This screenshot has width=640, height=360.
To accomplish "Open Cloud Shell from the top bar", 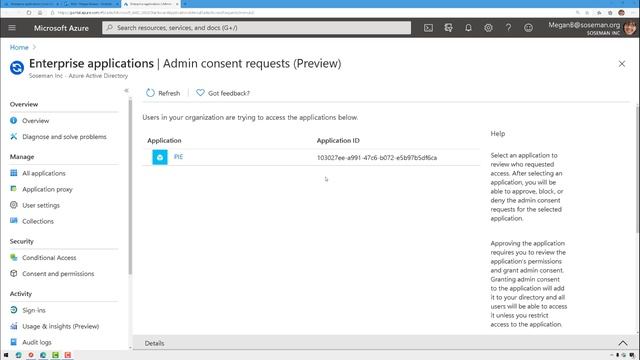I will click(428, 28).
